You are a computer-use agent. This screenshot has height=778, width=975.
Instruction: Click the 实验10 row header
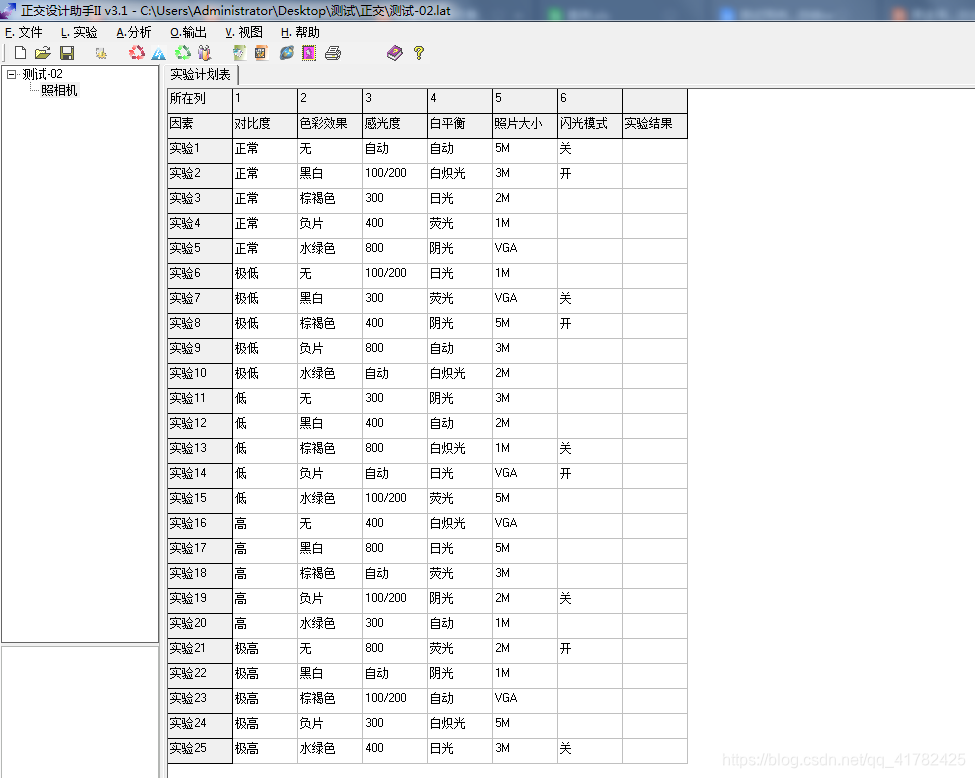tap(200, 375)
